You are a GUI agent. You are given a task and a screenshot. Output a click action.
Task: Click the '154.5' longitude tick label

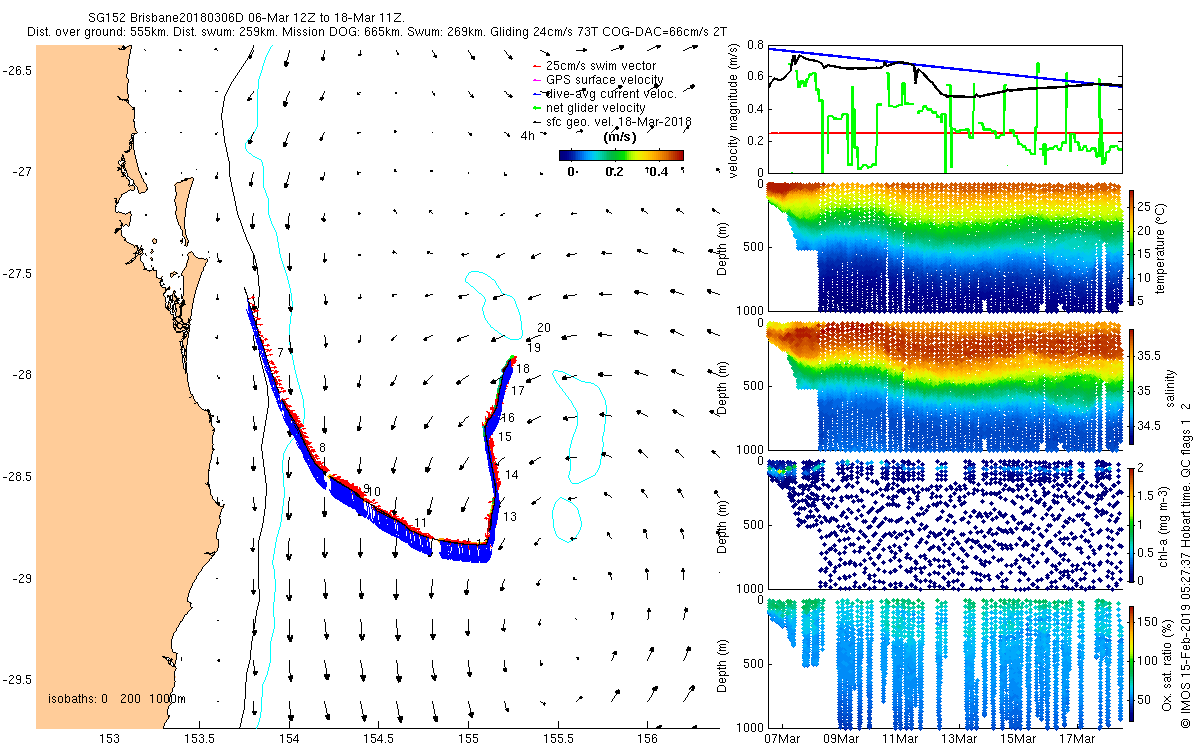pyautogui.click(x=379, y=738)
